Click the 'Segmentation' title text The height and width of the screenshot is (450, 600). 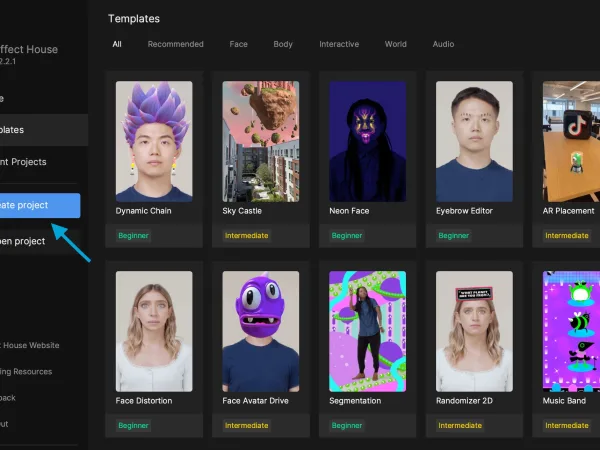pos(355,401)
